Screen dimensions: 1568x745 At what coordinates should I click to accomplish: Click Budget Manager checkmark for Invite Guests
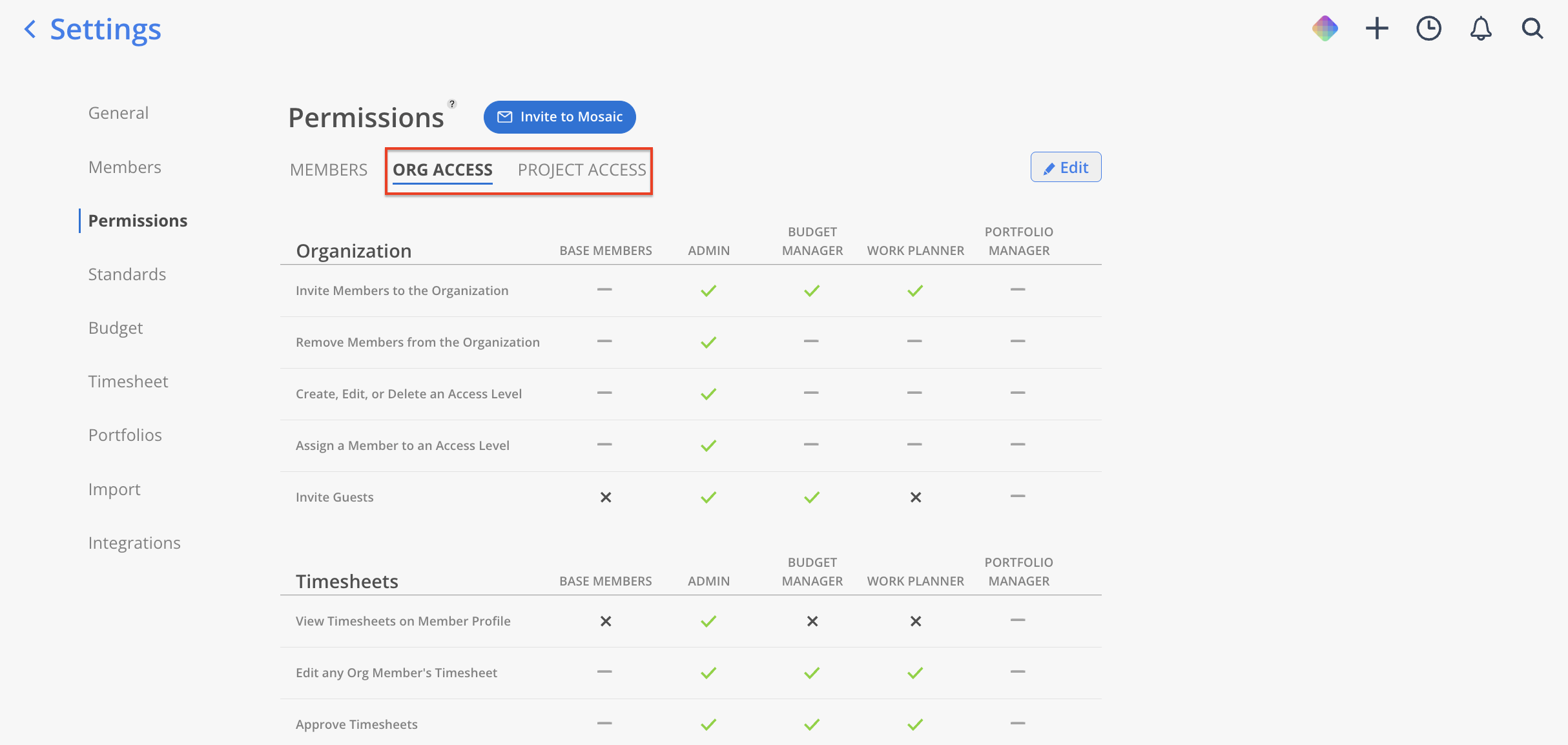pyautogui.click(x=812, y=497)
